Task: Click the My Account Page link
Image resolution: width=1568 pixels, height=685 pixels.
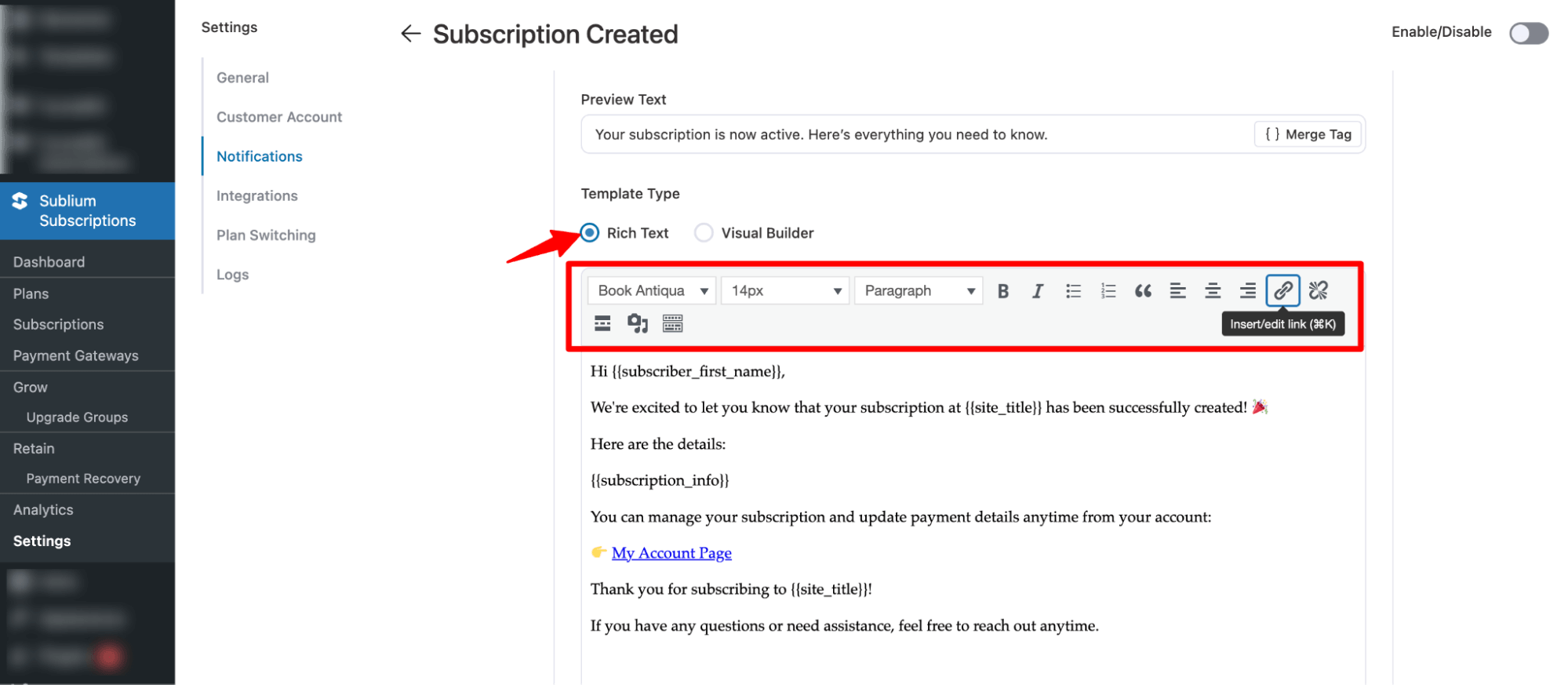Action: (671, 553)
